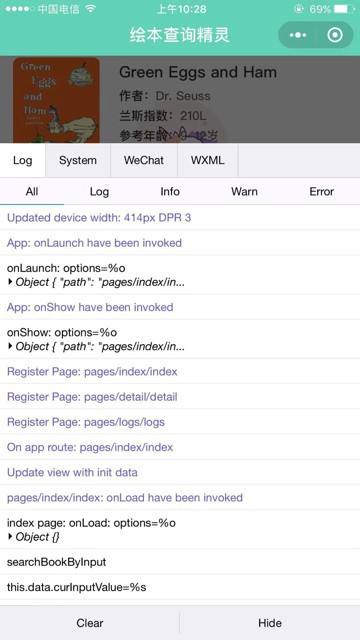Open the mini program three-dots menu

point(298,35)
